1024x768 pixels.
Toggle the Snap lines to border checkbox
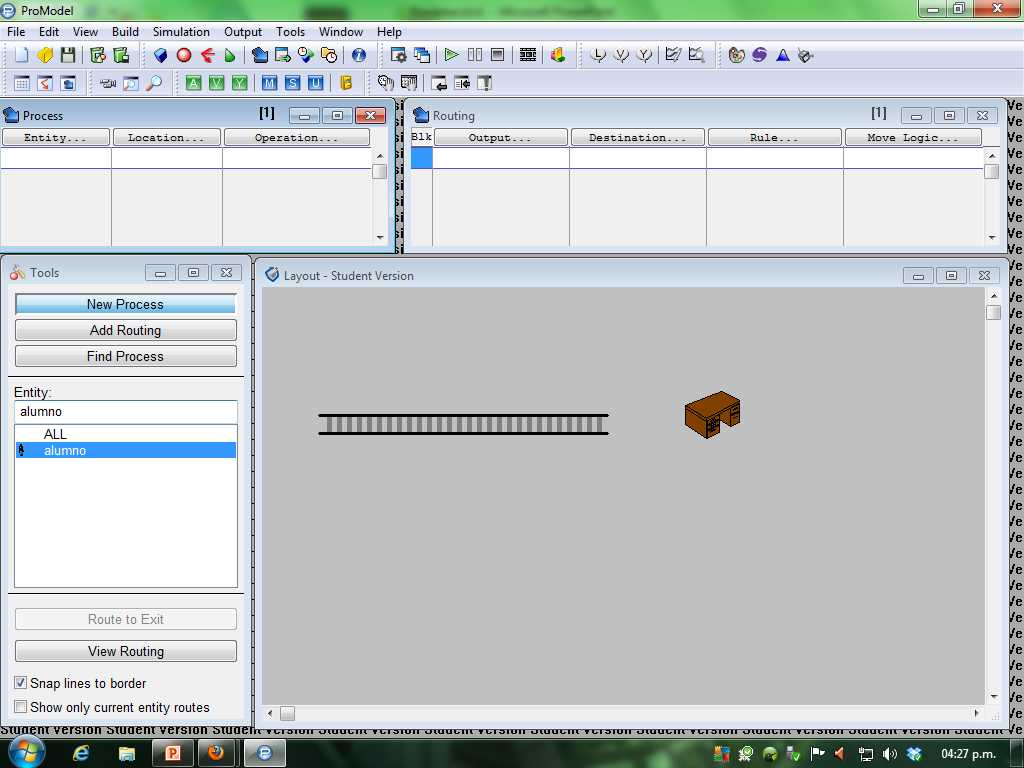tap(21, 683)
